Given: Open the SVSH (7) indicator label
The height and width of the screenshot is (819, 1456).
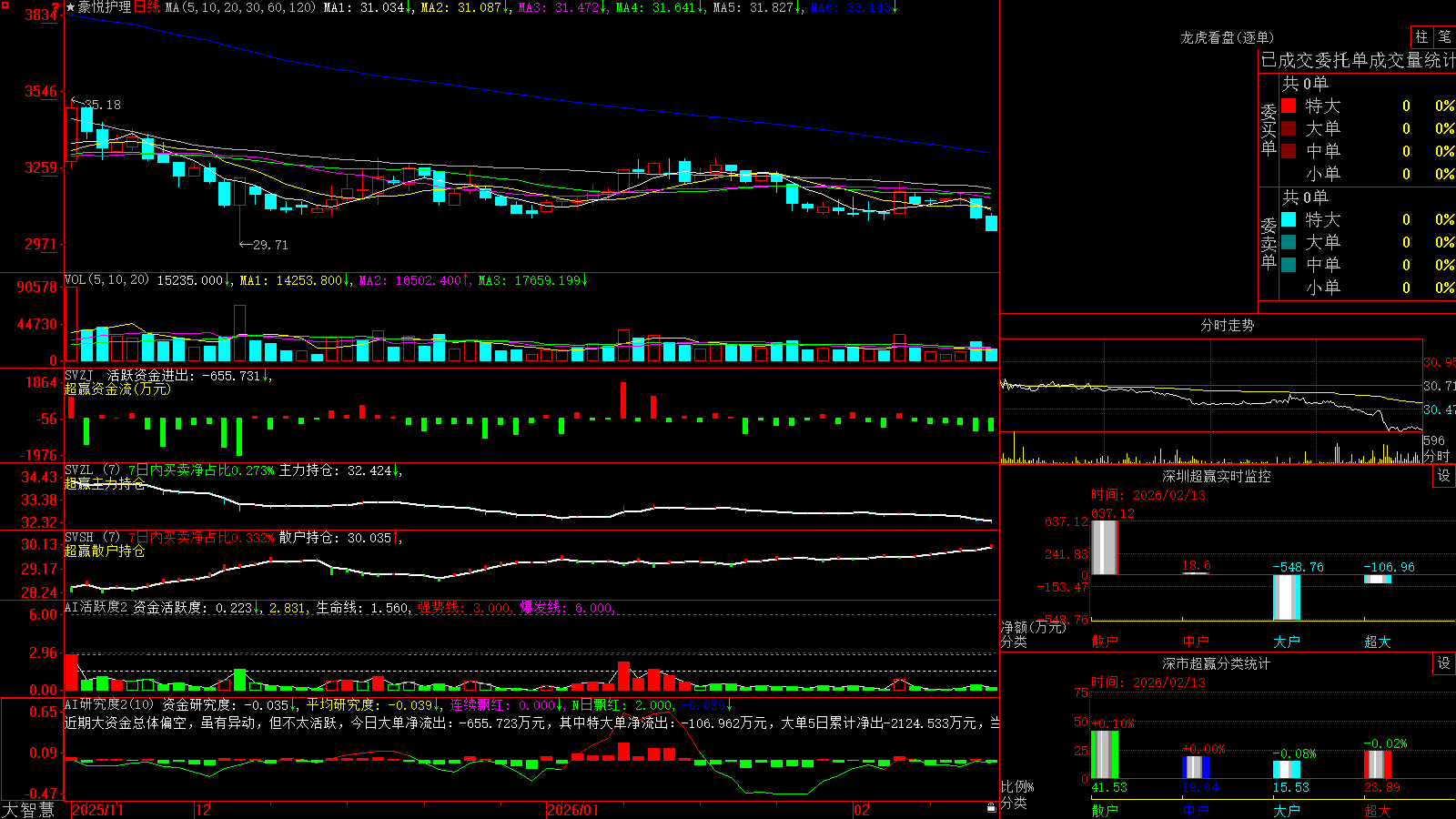Looking at the screenshot, I should pyautogui.click(x=92, y=538).
